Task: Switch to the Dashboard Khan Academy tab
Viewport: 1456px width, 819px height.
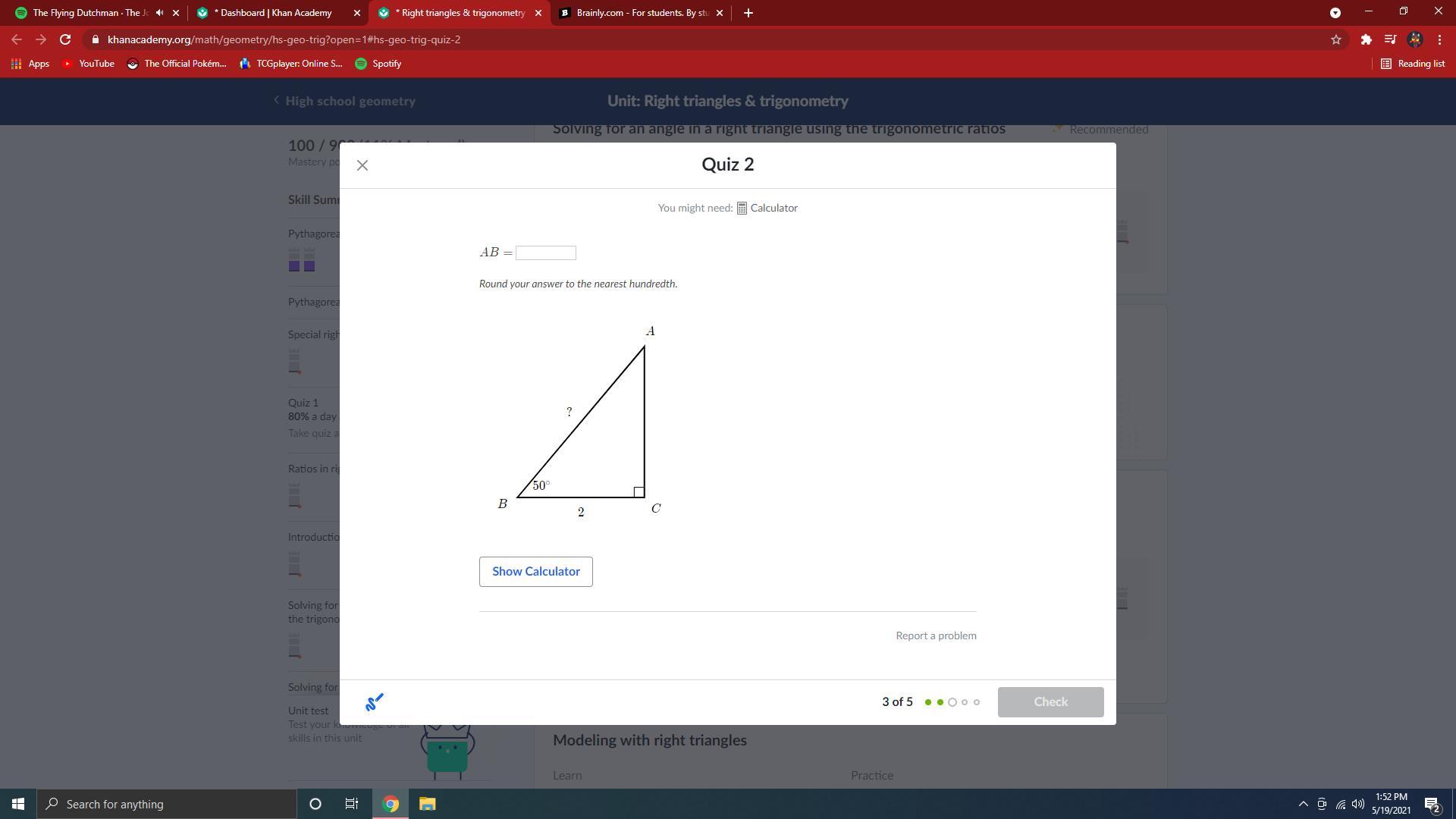Action: 273,13
